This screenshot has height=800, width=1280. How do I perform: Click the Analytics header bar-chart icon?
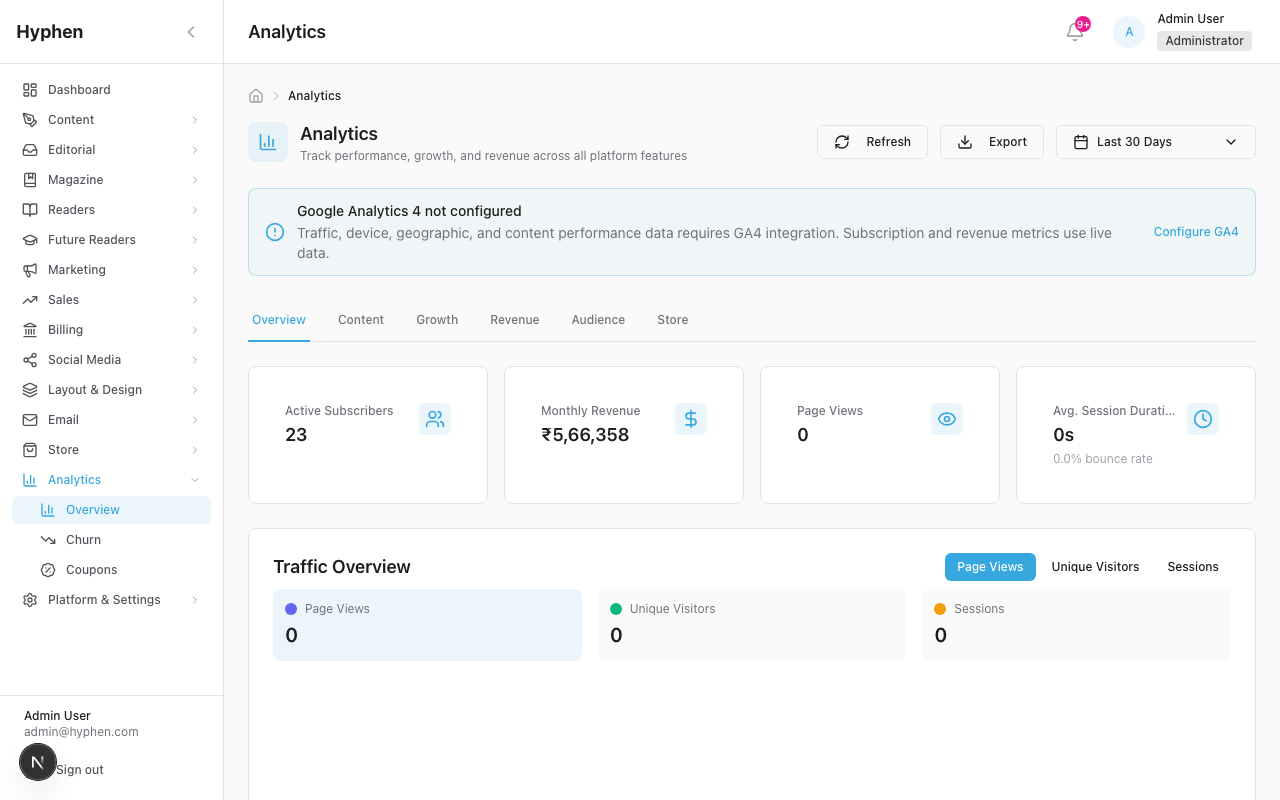tap(268, 142)
